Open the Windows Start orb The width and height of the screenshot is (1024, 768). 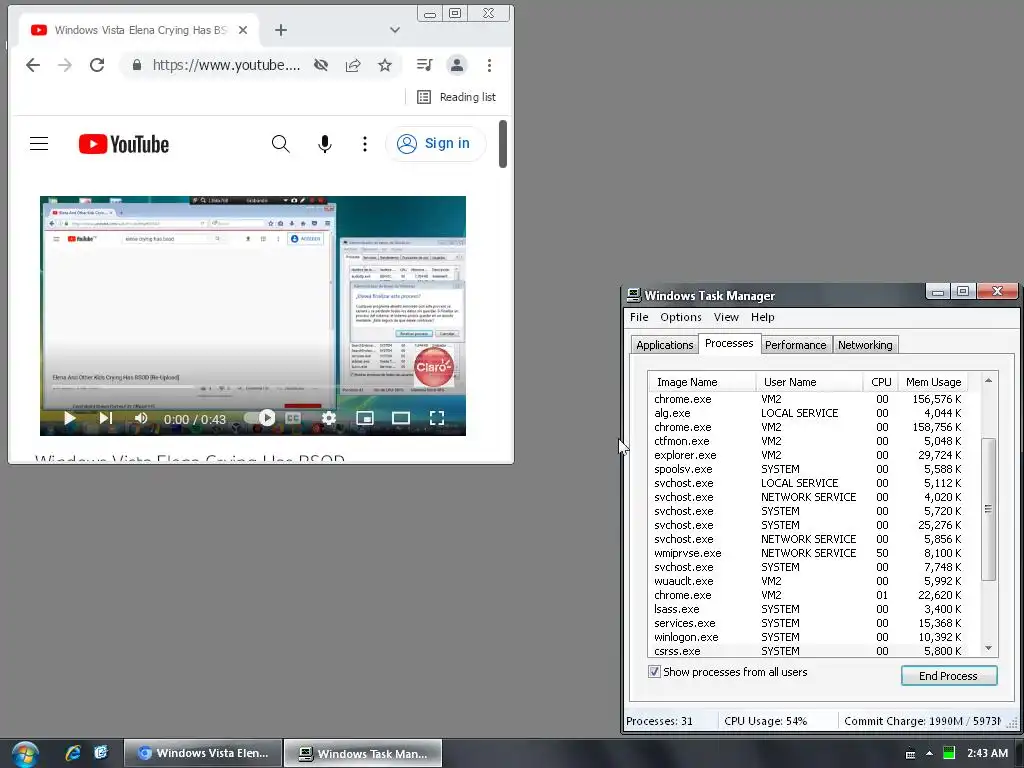25,754
